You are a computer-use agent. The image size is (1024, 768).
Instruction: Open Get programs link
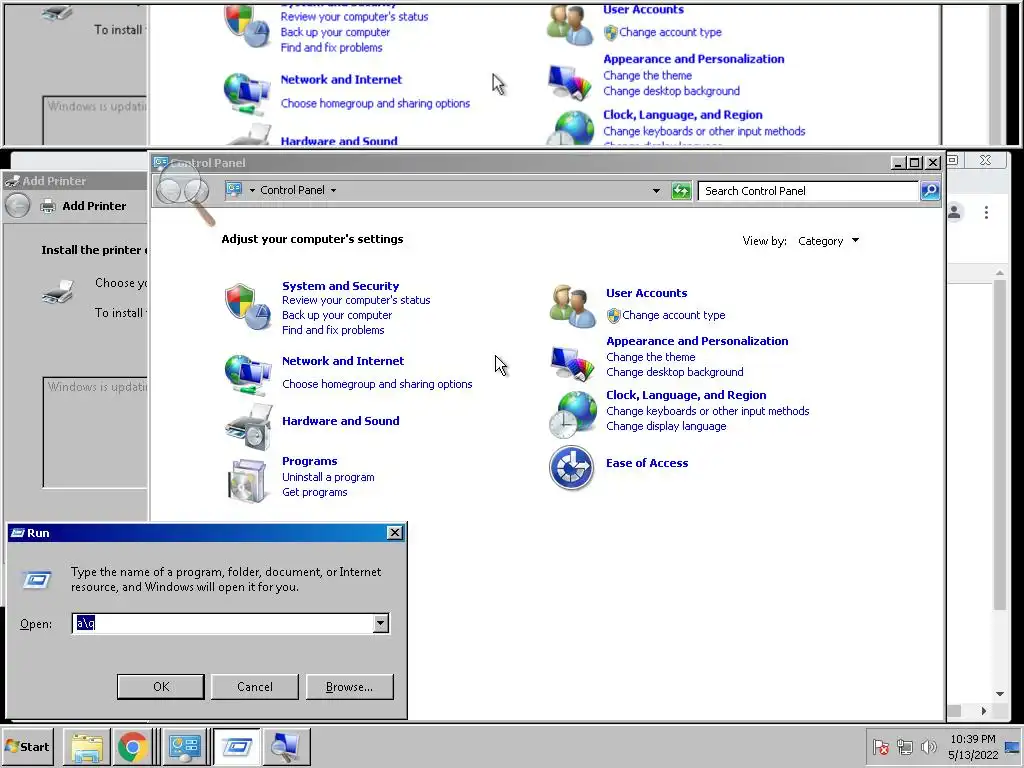pyautogui.click(x=315, y=492)
